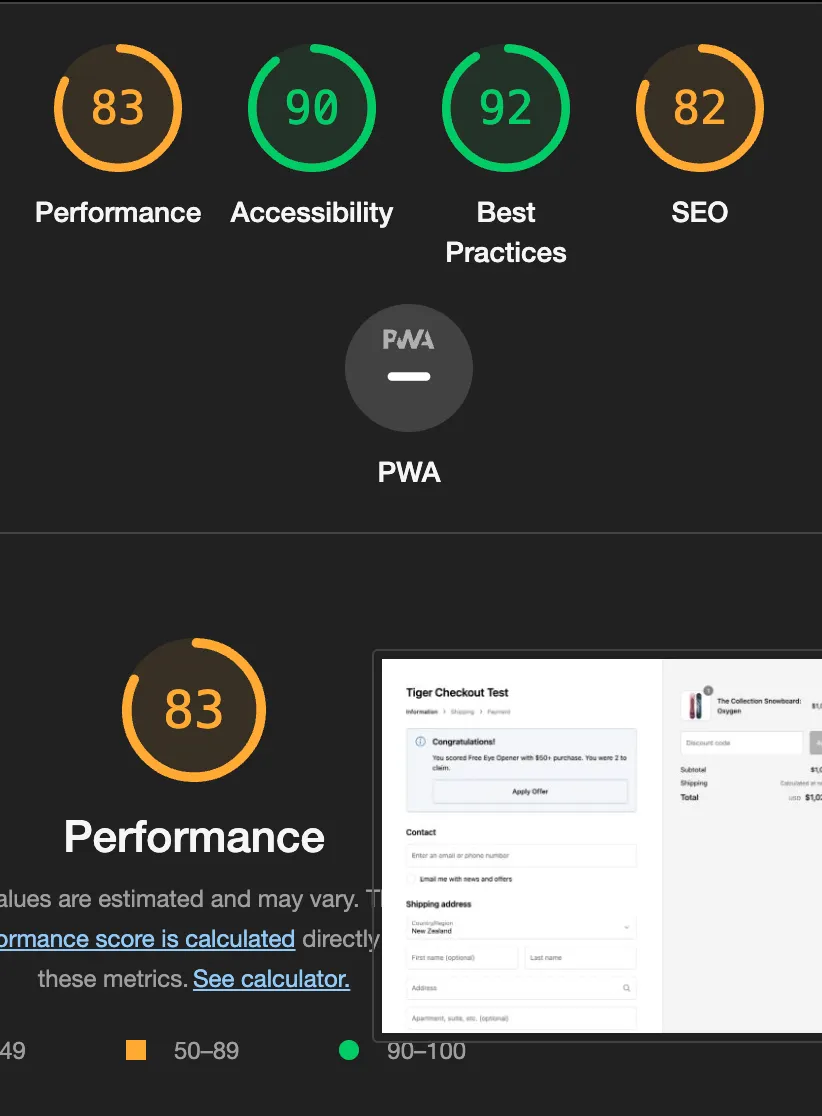The image size is (822, 1116).
Task: Click the info icon beside Congratulations
Action: pos(419,742)
